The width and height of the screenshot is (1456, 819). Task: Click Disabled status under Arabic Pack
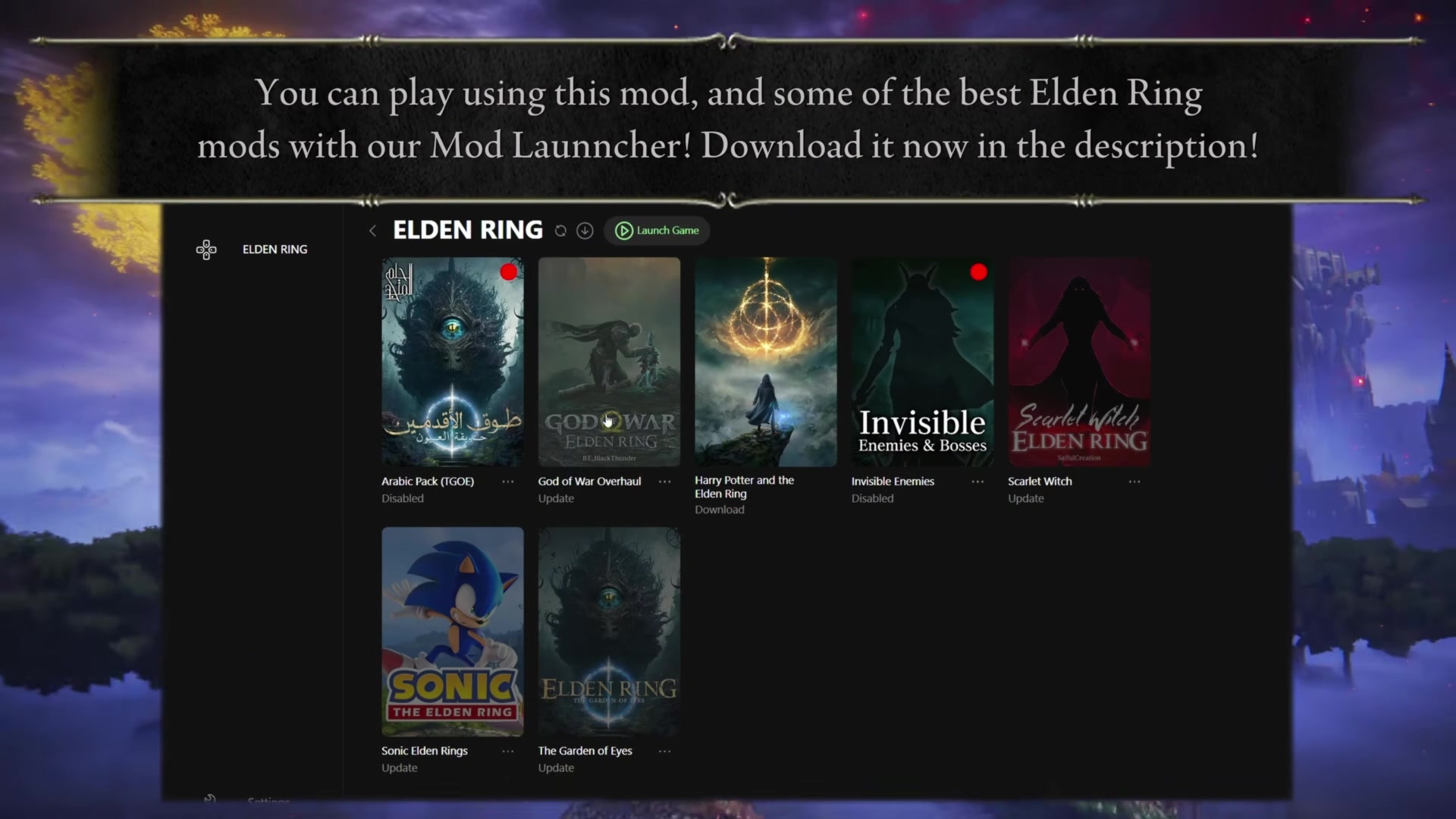(x=403, y=498)
